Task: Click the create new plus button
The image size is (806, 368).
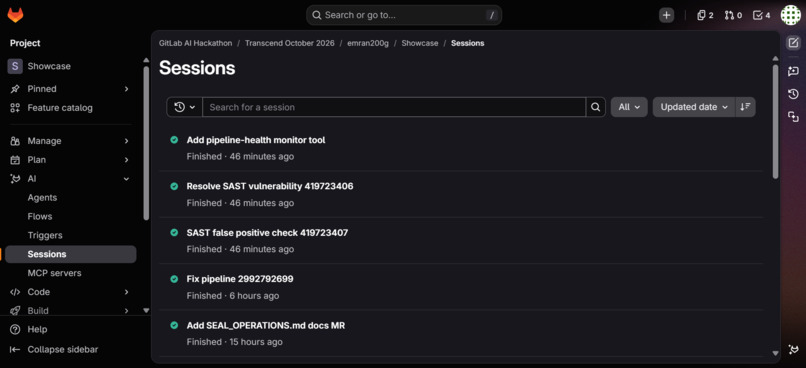Action: point(667,15)
